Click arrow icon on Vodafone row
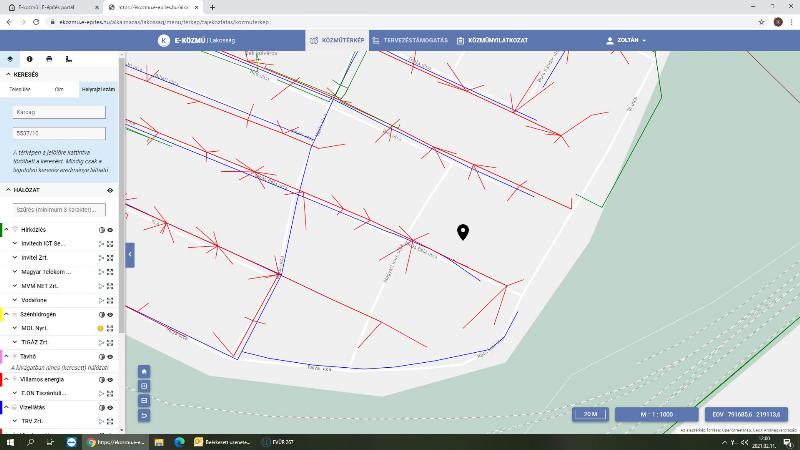The width and height of the screenshot is (800, 450). [x=101, y=301]
